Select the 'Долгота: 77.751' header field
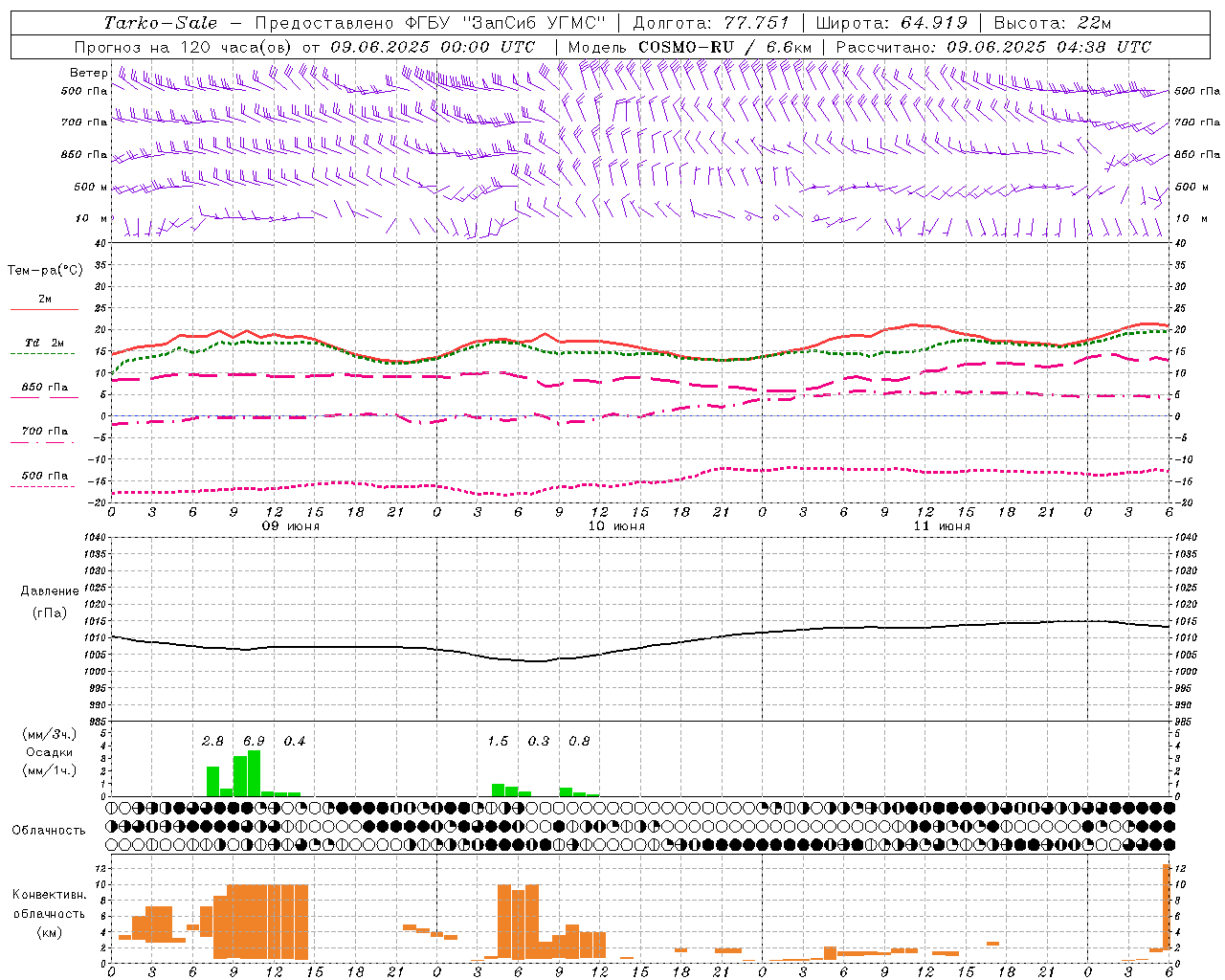Screen dimensions: 1225x980 (x=711, y=23)
